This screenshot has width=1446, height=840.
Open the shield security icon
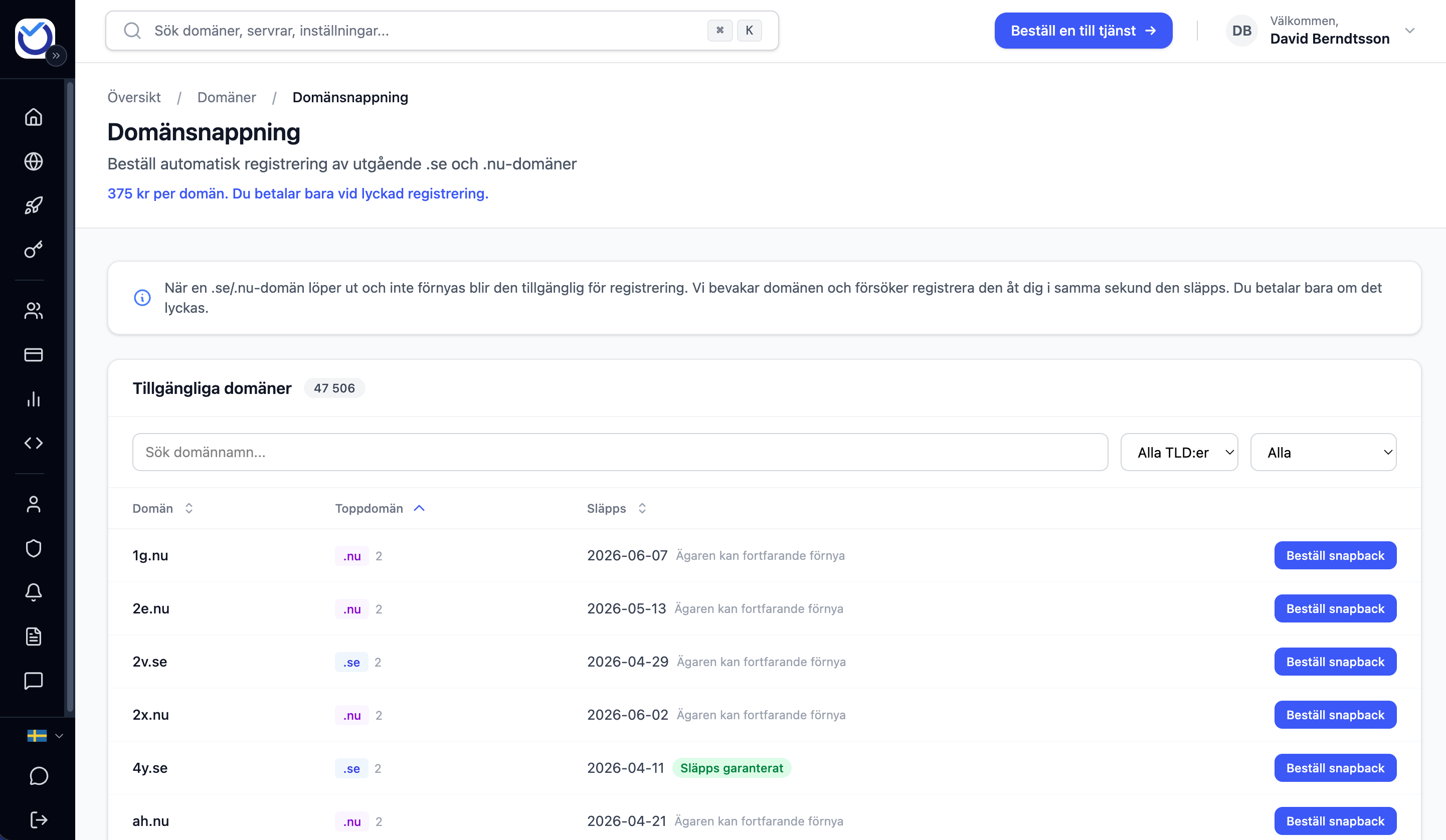tap(33, 548)
